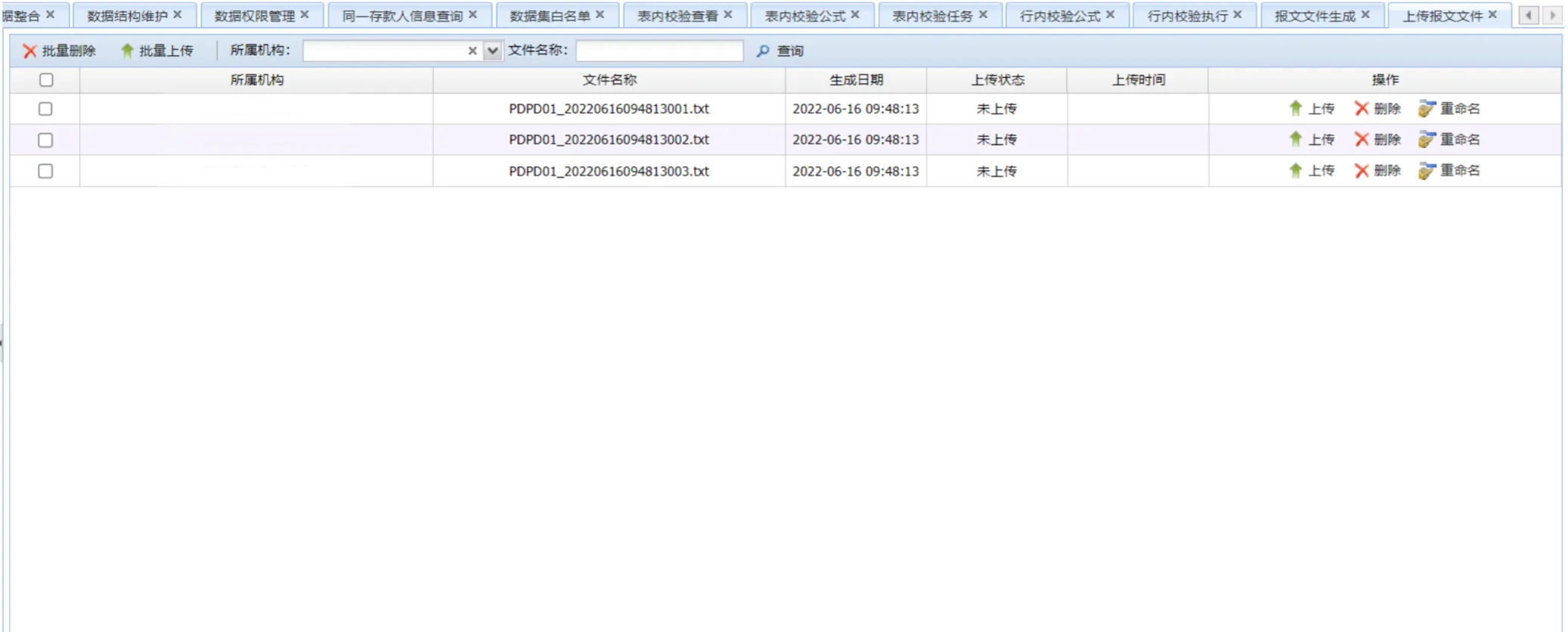Rename file PDPD01_20220616094813003.txt via rename icon
Viewport: 1568px width, 632px height.
pyautogui.click(x=1426, y=171)
